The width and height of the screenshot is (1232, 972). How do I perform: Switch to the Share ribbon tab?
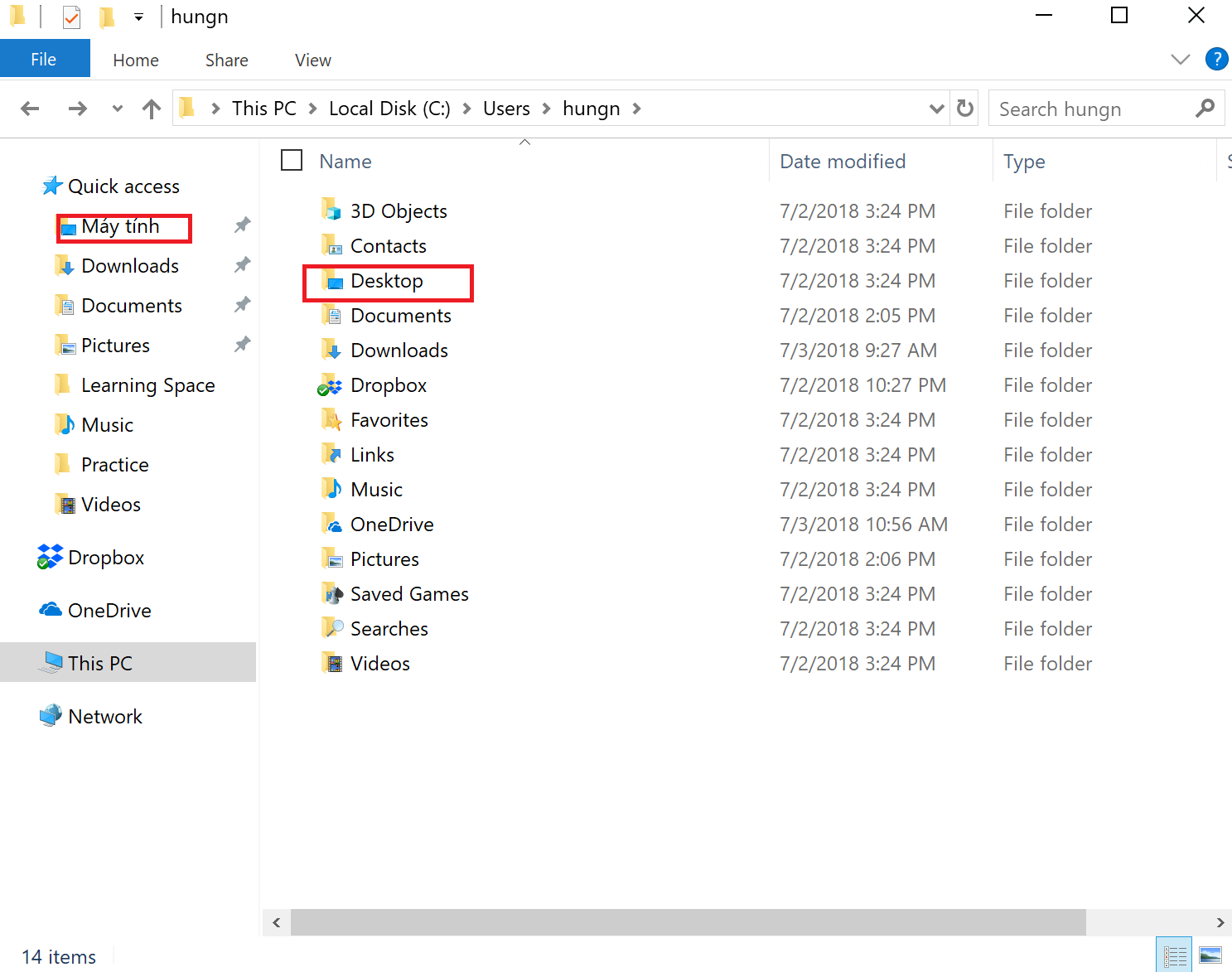coord(227,60)
